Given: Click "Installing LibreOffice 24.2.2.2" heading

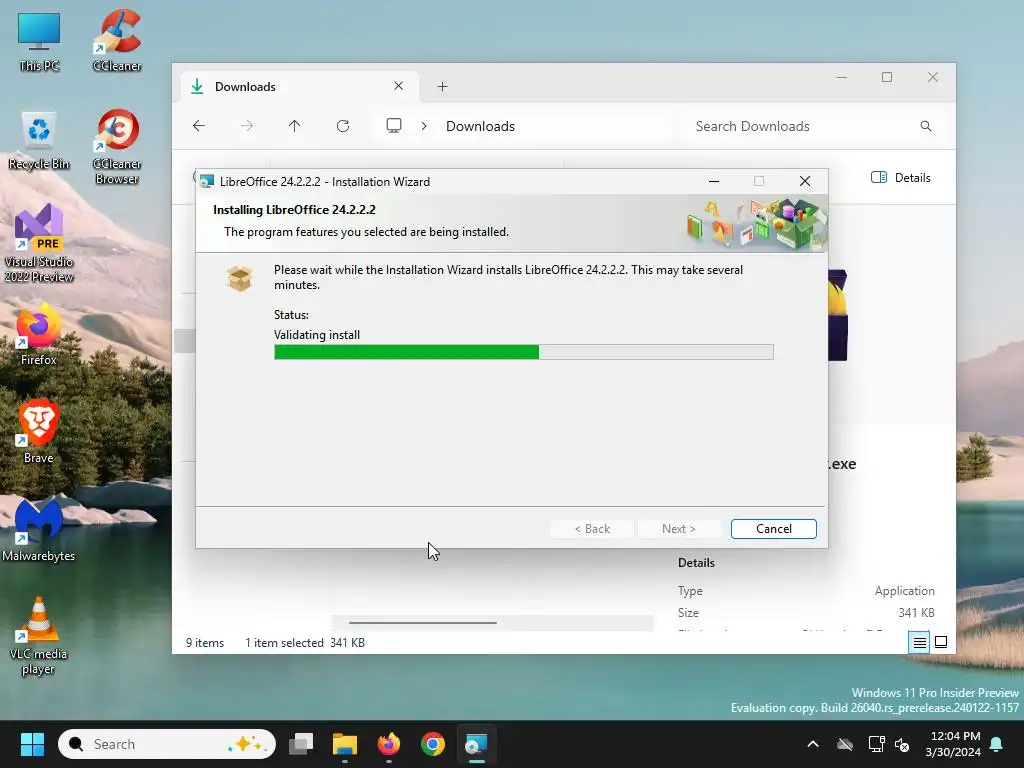Looking at the screenshot, I should click(294, 210).
